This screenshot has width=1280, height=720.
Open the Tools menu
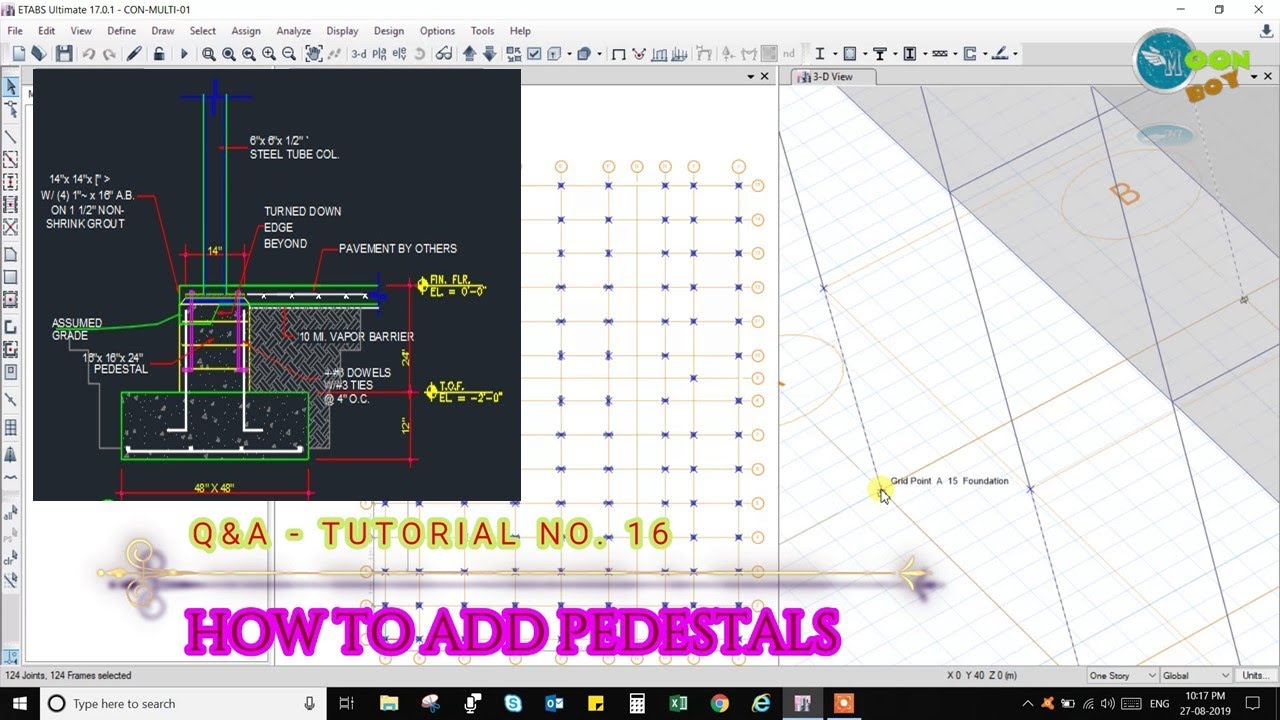[x=482, y=31]
